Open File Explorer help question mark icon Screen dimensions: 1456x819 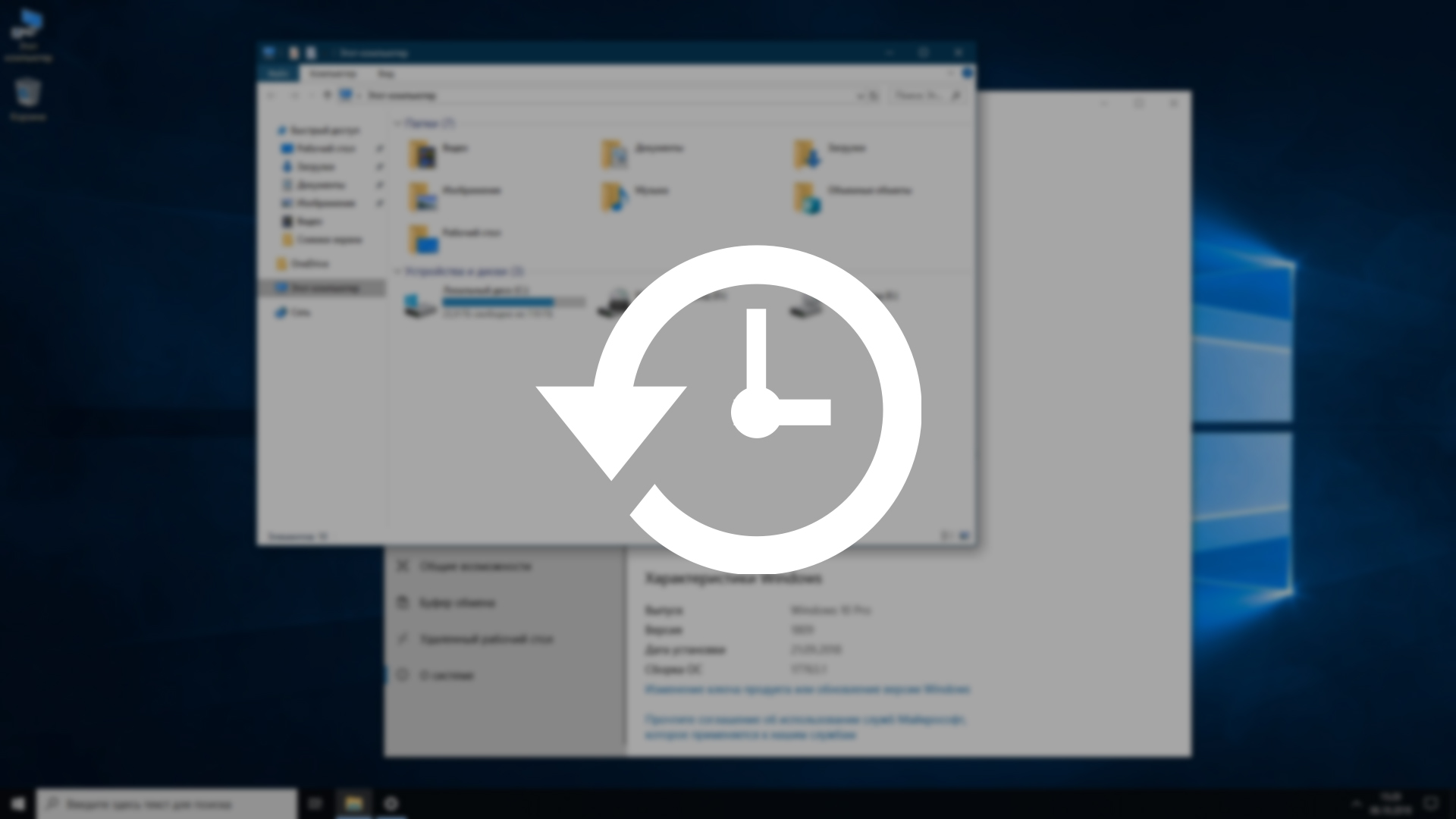967,74
